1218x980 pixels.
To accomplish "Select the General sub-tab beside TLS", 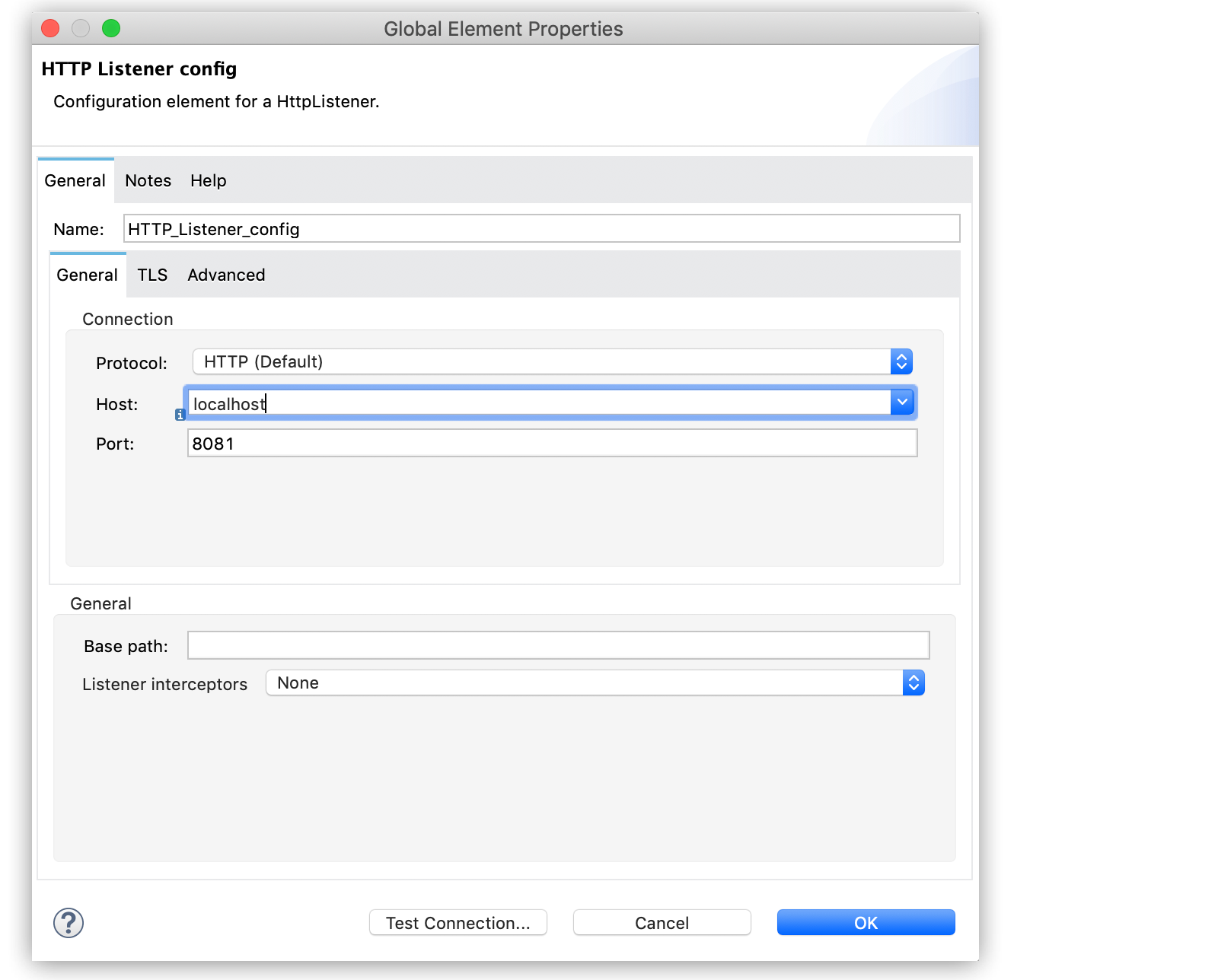I will tap(87, 275).
